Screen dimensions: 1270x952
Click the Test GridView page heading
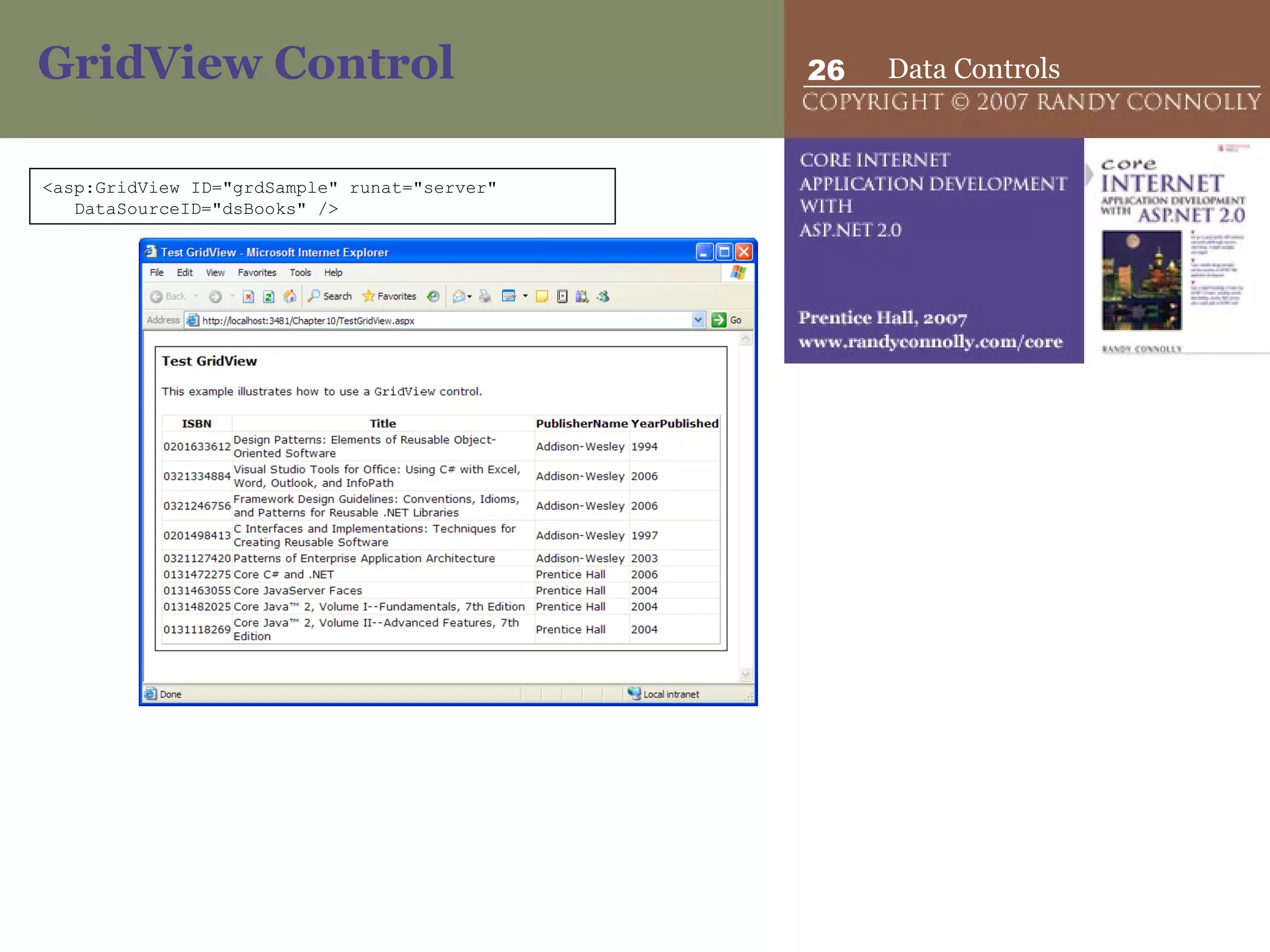point(209,361)
